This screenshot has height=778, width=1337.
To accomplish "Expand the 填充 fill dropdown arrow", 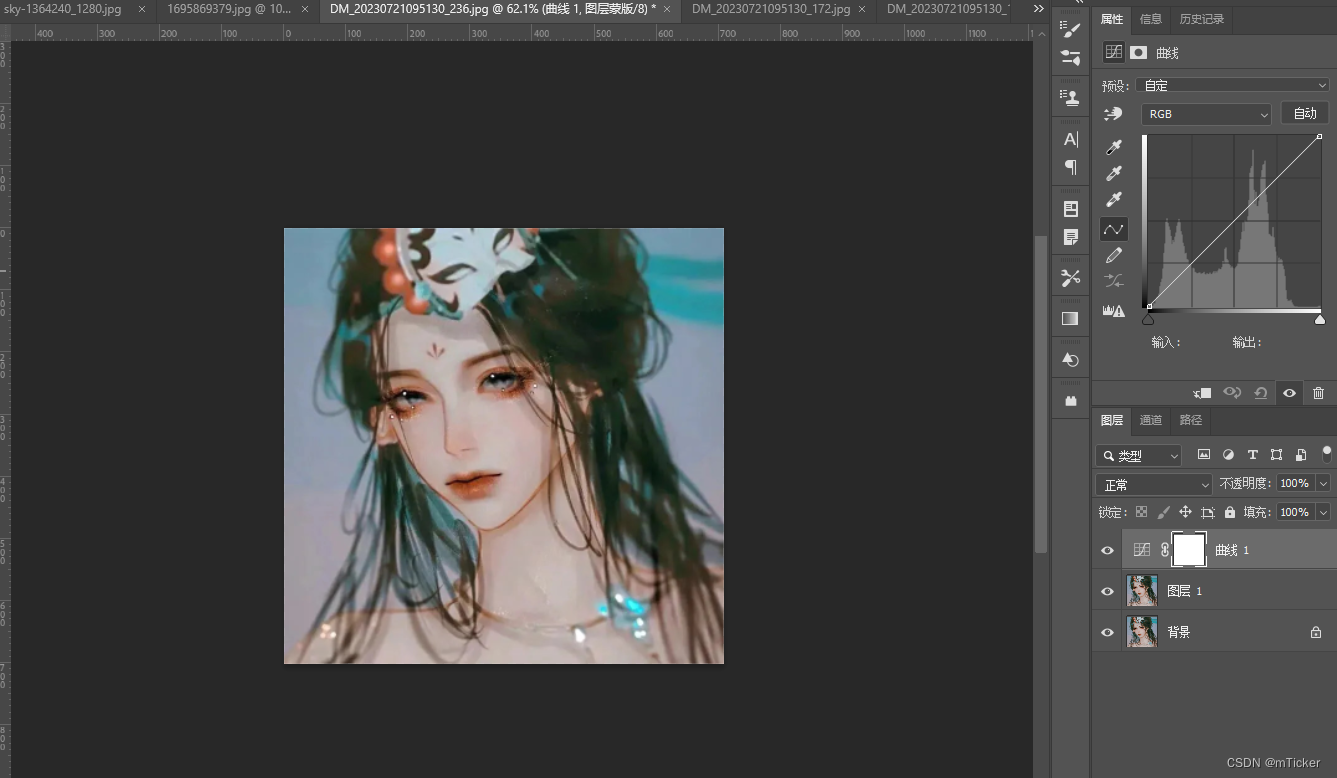I will pos(1323,512).
